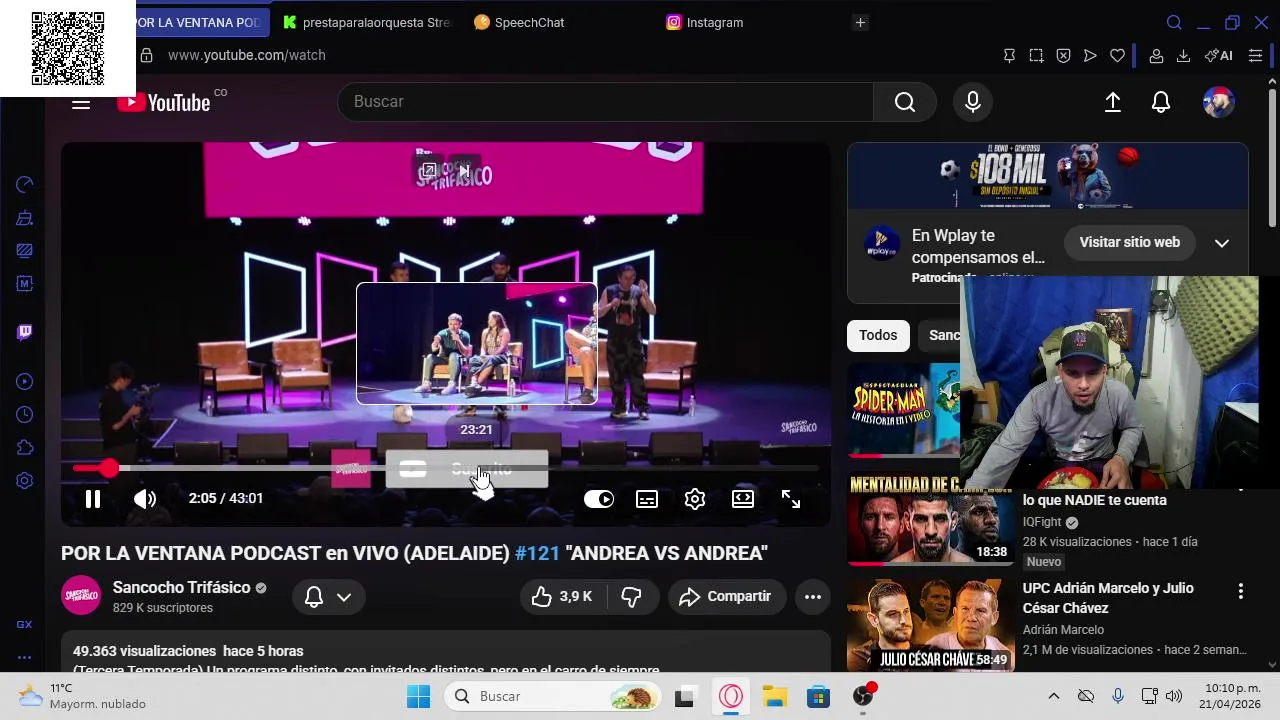Open JULIO CÉSAR CHÁVEZ video thumbnail
This screenshot has height=720, width=1280.
(931, 624)
